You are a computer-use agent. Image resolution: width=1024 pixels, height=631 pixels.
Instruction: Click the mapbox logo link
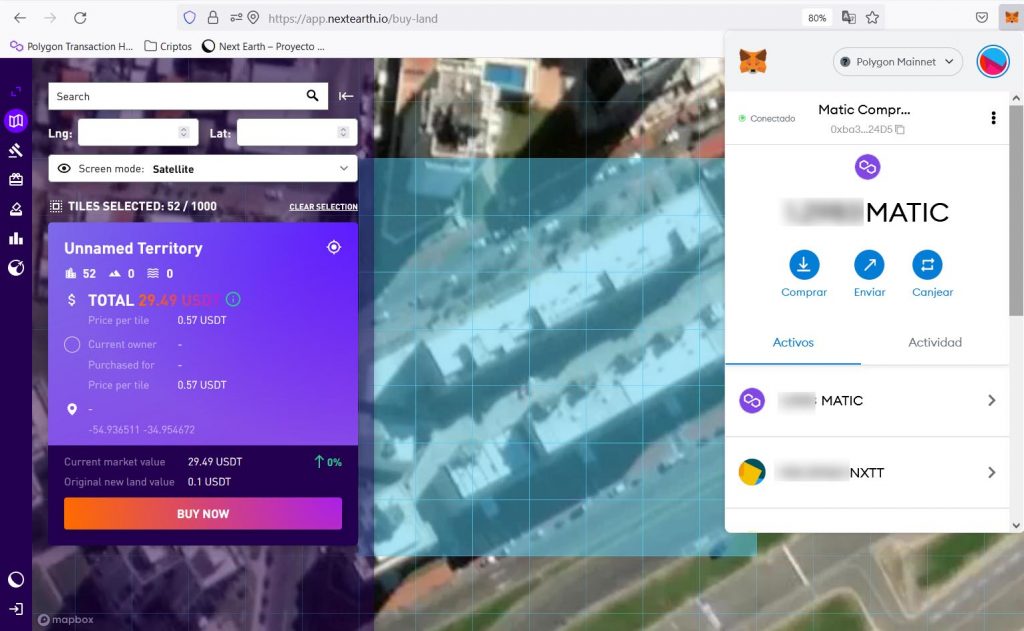click(x=66, y=619)
